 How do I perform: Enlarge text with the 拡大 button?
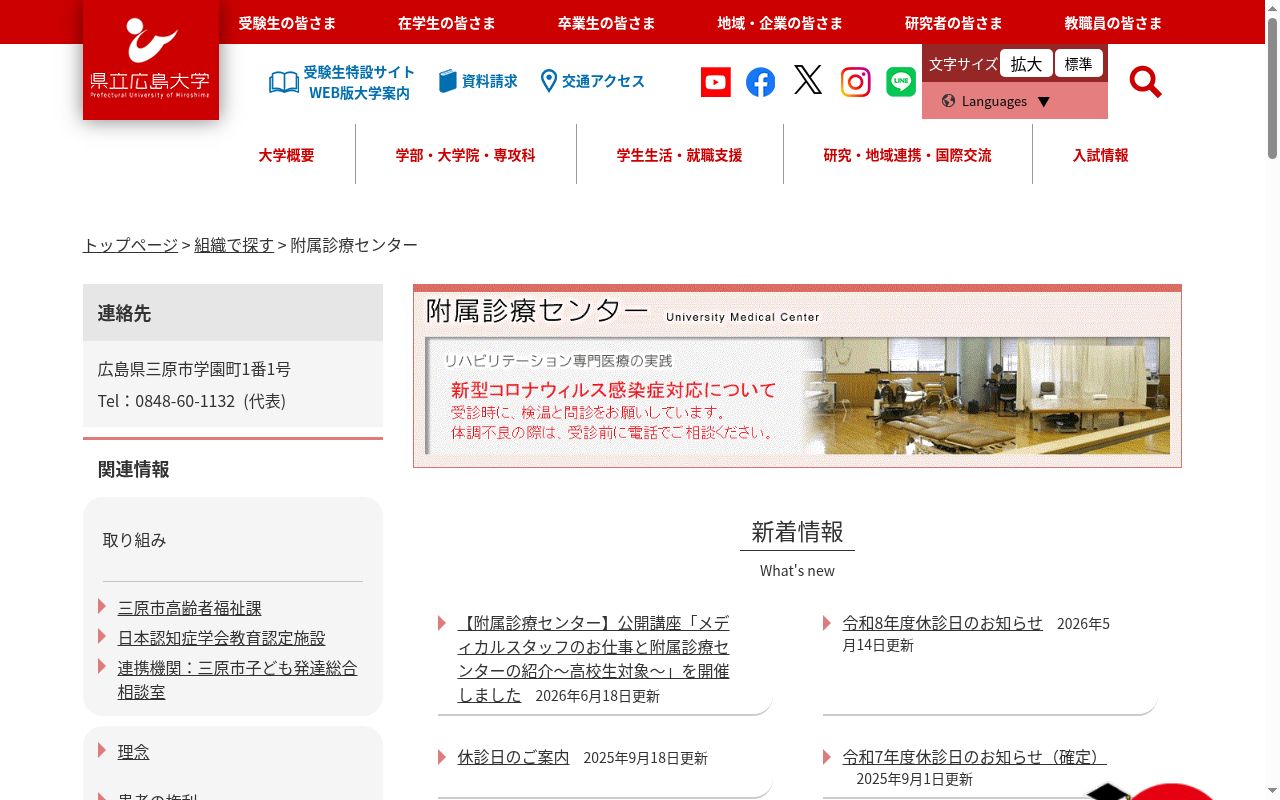1026,64
